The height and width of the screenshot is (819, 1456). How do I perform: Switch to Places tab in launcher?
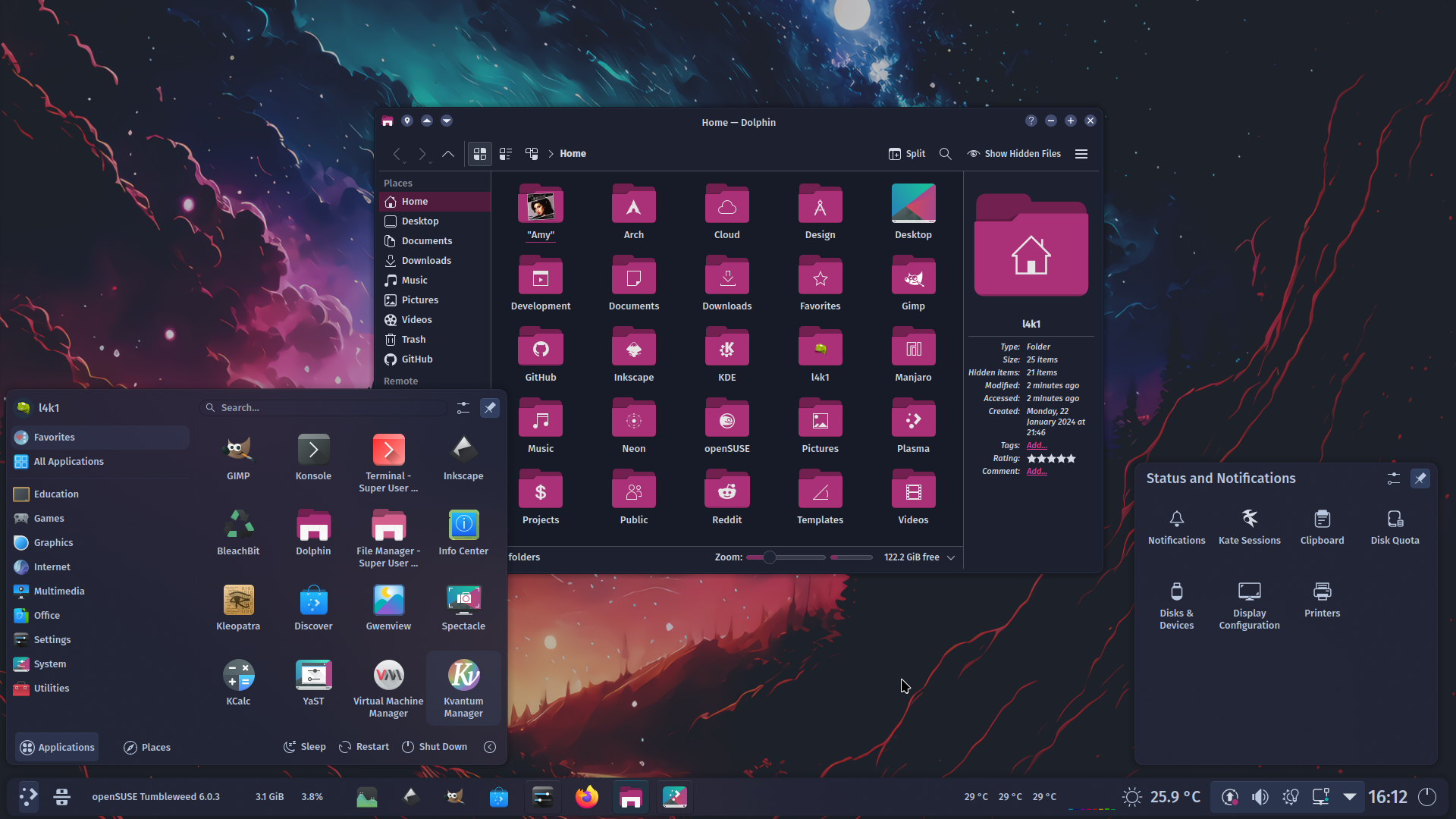147,748
